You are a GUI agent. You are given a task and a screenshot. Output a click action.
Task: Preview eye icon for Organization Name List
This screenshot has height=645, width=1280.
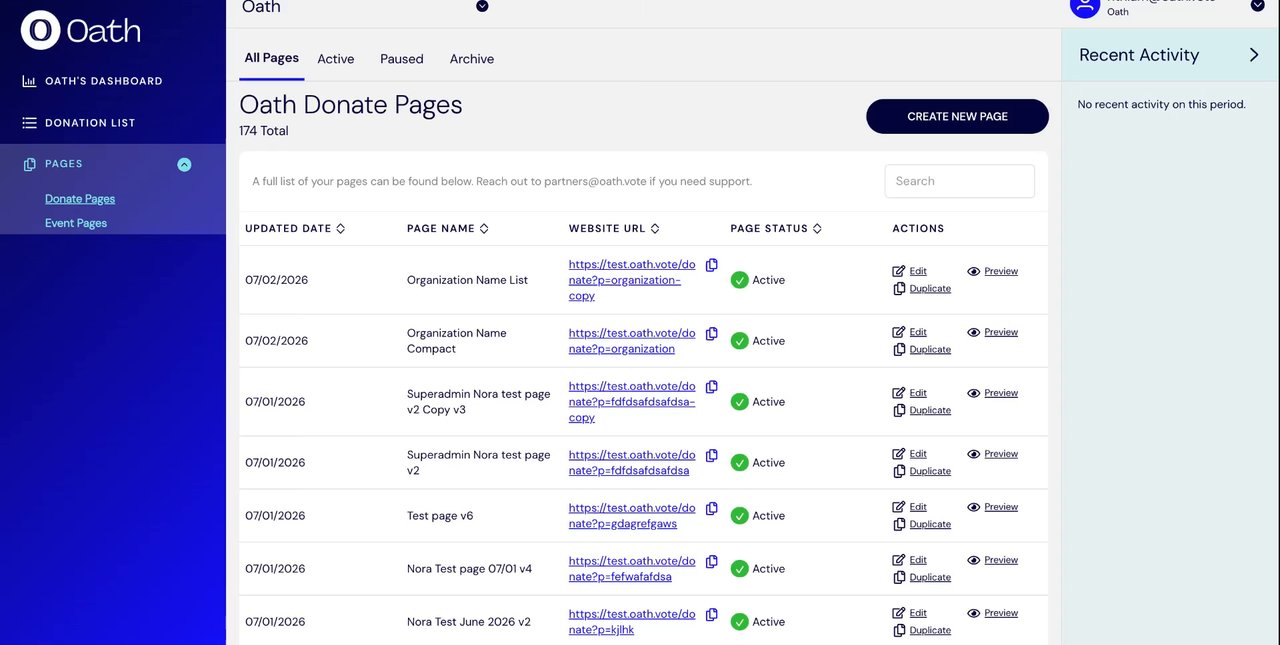point(974,271)
